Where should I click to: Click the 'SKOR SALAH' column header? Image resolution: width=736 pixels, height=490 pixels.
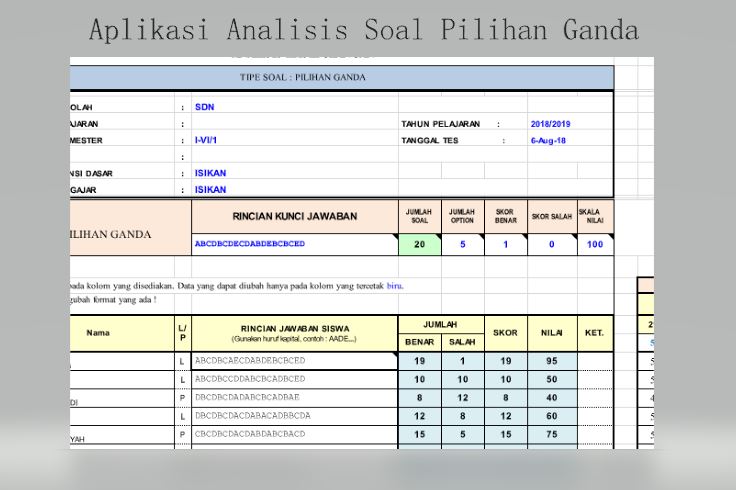(x=552, y=216)
